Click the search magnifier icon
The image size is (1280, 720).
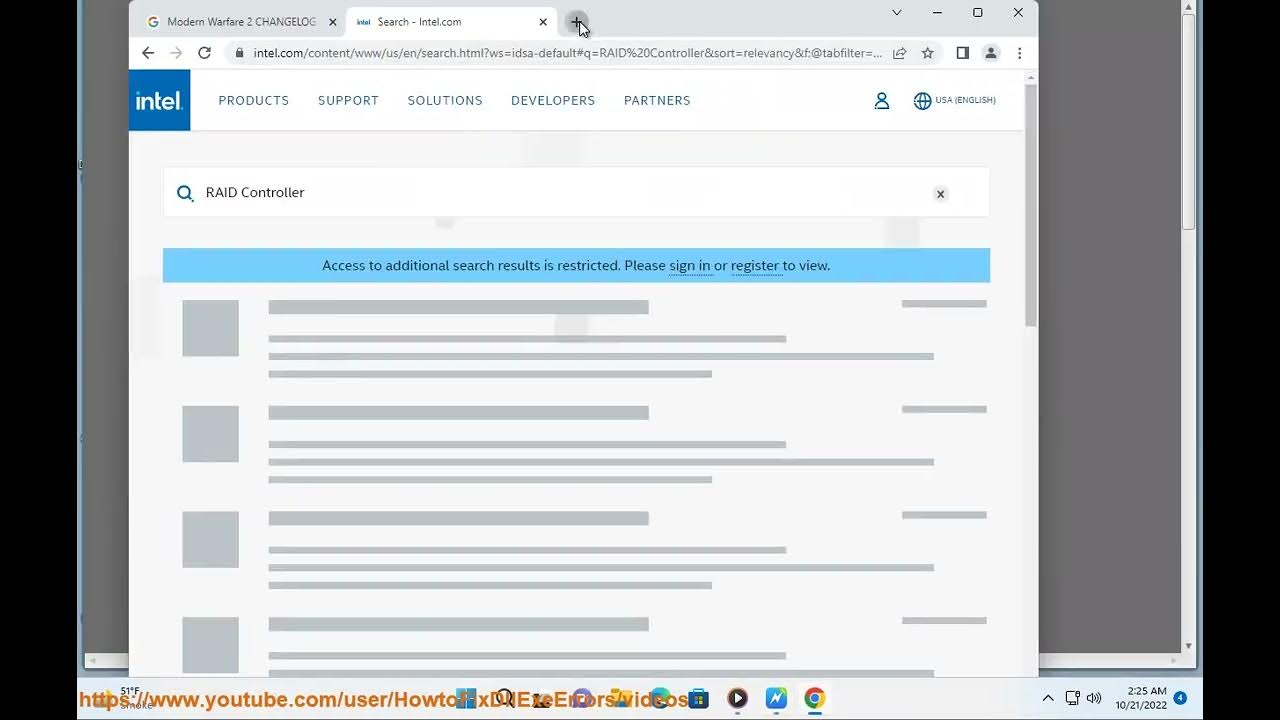point(185,193)
